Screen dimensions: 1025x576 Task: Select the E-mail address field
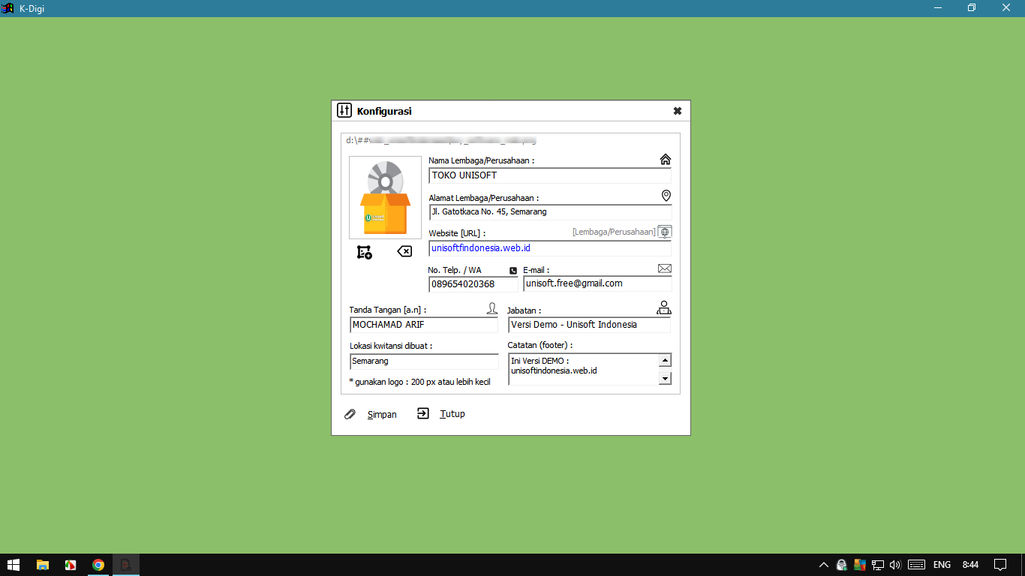click(x=596, y=284)
